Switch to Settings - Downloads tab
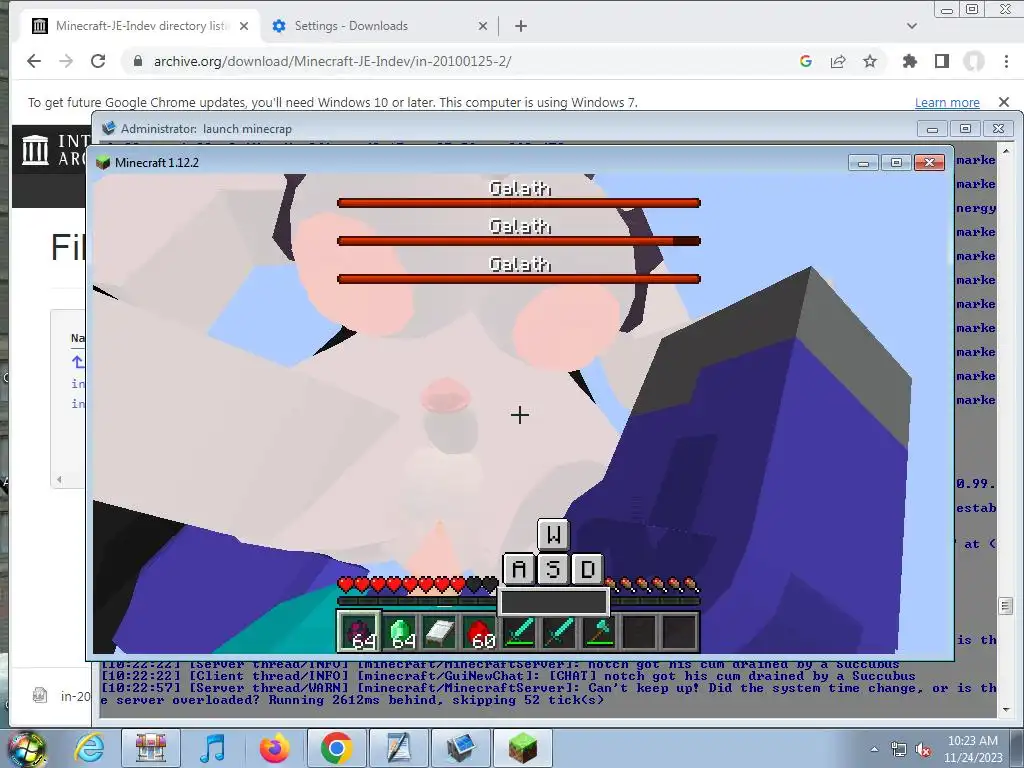 pos(379,26)
